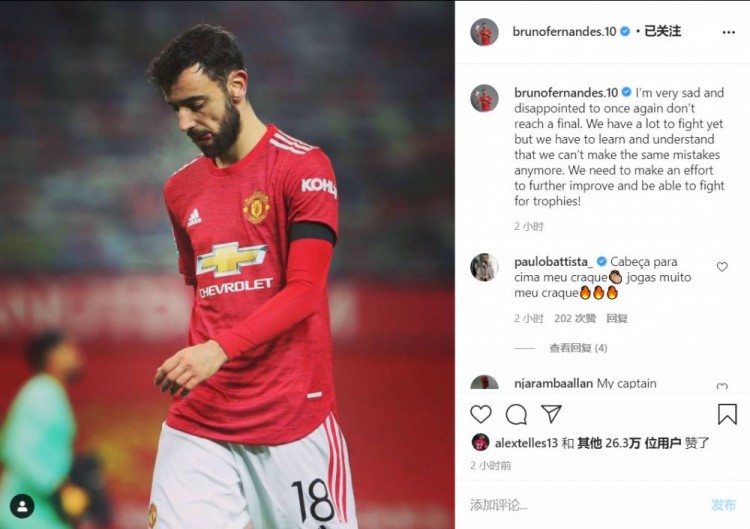Open alextelles13's small avatar in likes row

(480, 442)
